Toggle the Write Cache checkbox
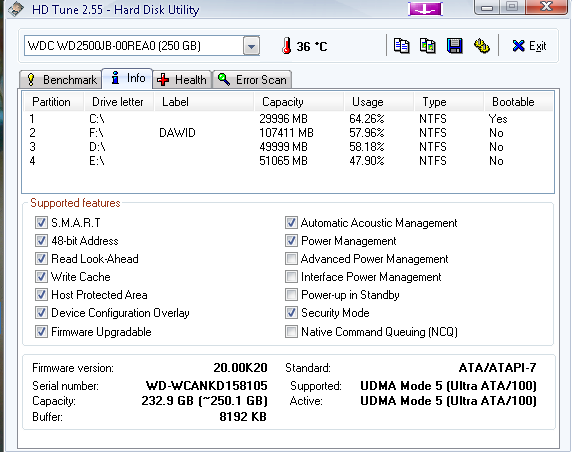 (x=41, y=277)
